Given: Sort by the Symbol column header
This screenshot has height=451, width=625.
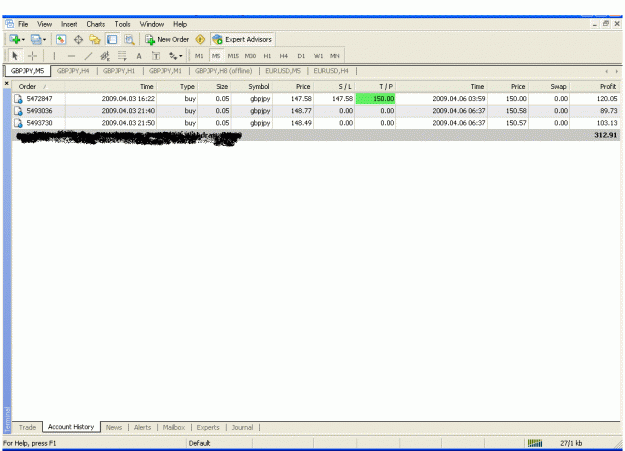Looking at the screenshot, I should 252,87.
